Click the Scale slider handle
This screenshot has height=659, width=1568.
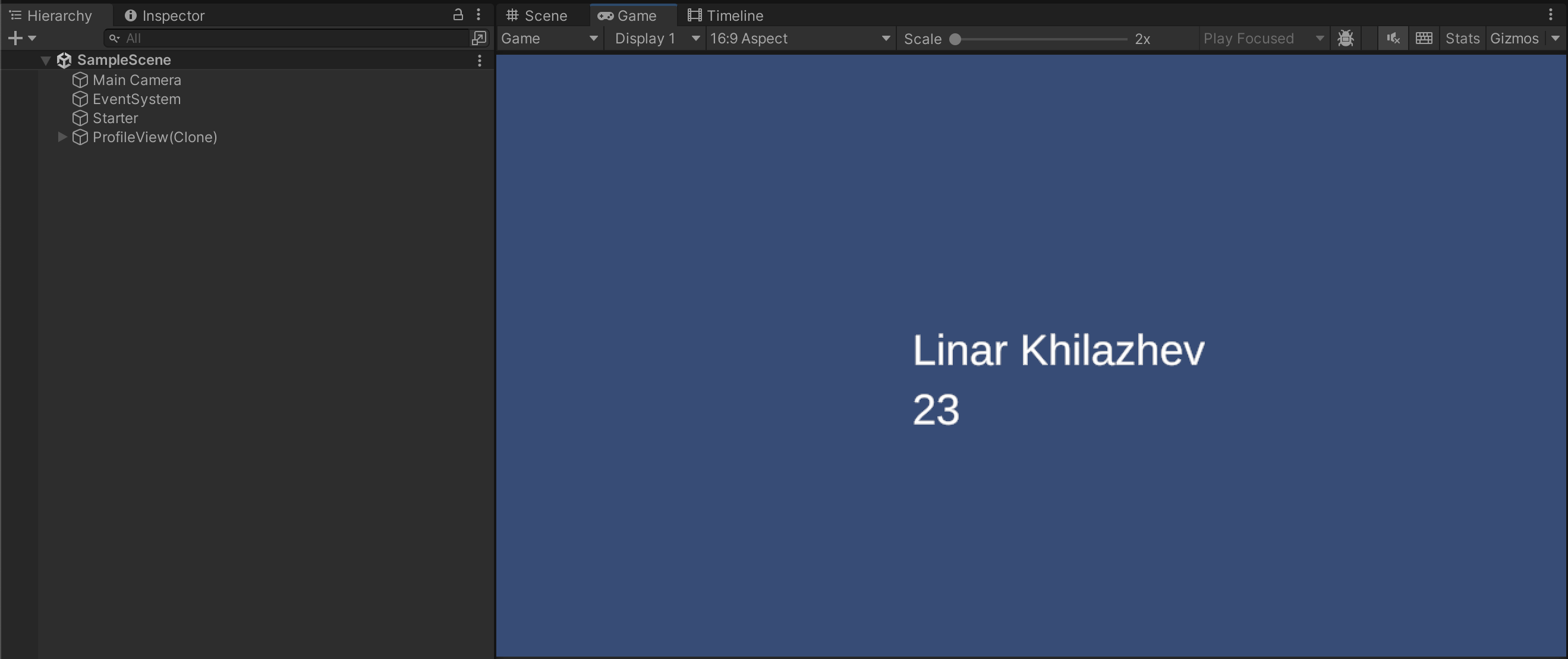pyautogui.click(x=956, y=39)
